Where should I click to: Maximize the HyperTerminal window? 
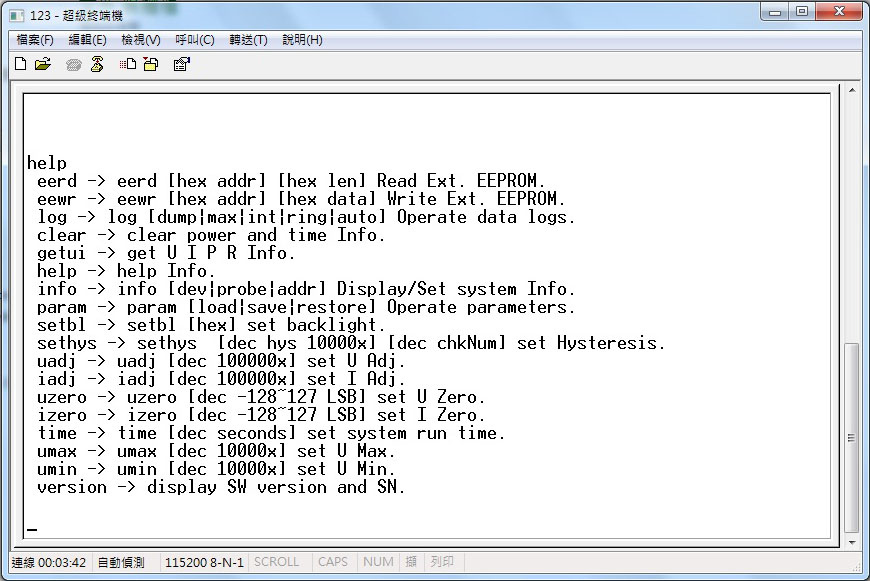802,12
